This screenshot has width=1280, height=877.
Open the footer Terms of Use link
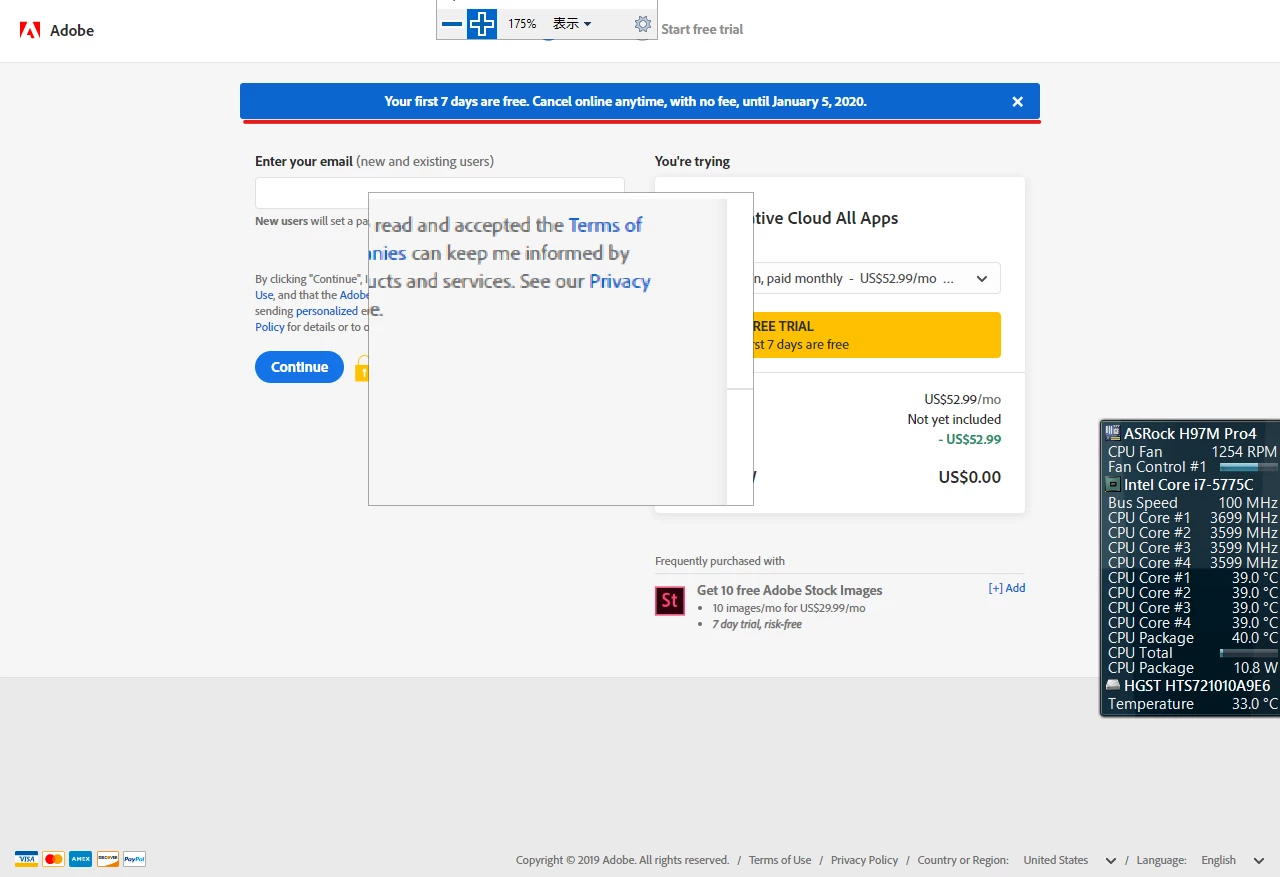[780, 860]
